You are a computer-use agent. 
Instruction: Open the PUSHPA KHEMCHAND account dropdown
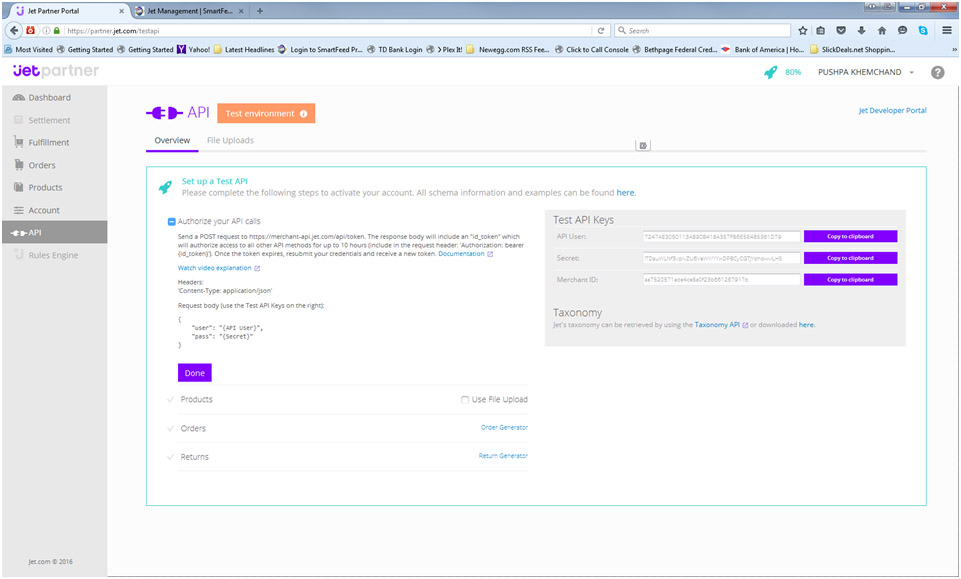pyautogui.click(x=865, y=72)
